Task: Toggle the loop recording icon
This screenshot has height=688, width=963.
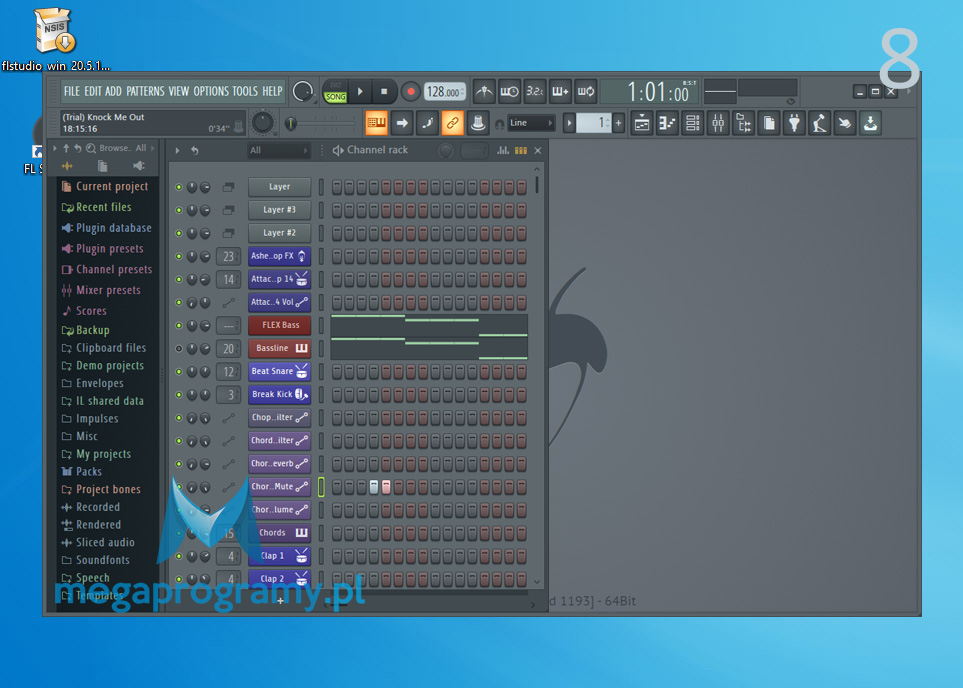Action: click(585, 92)
